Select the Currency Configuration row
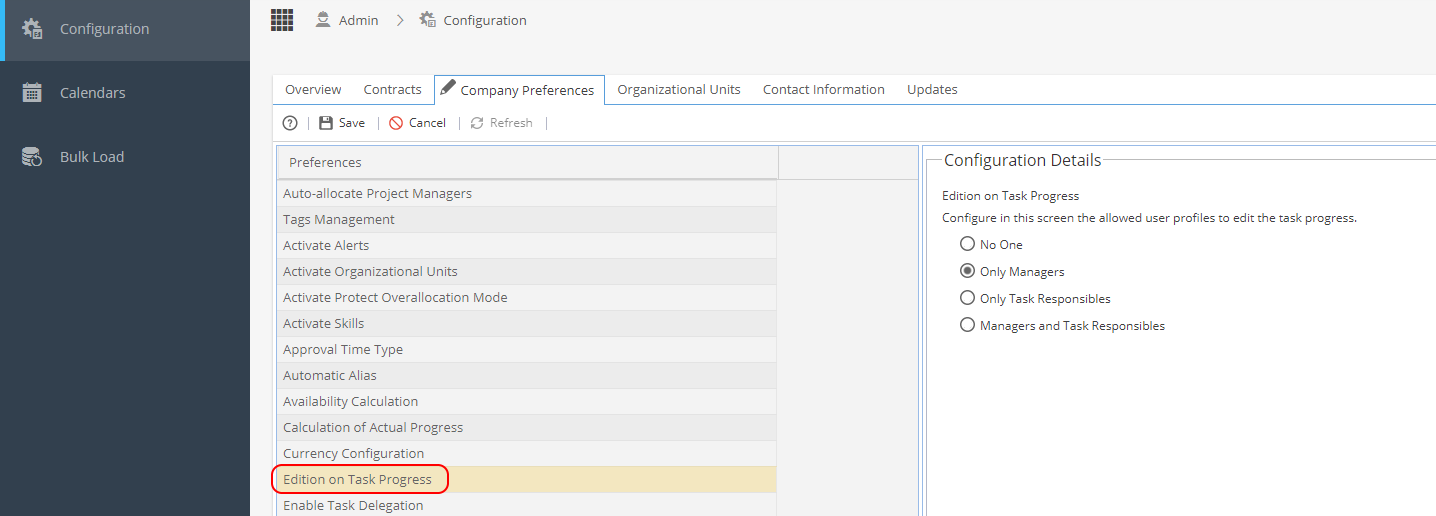The height and width of the screenshot is (516, 1436). point(526,454)
